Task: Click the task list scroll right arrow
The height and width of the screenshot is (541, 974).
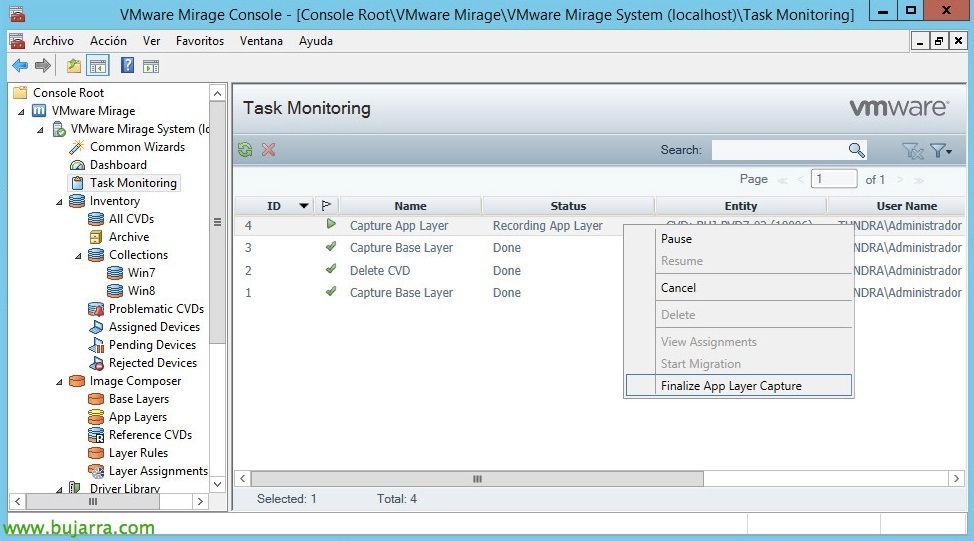Action: pyautogui.click(x=957, y=478)
